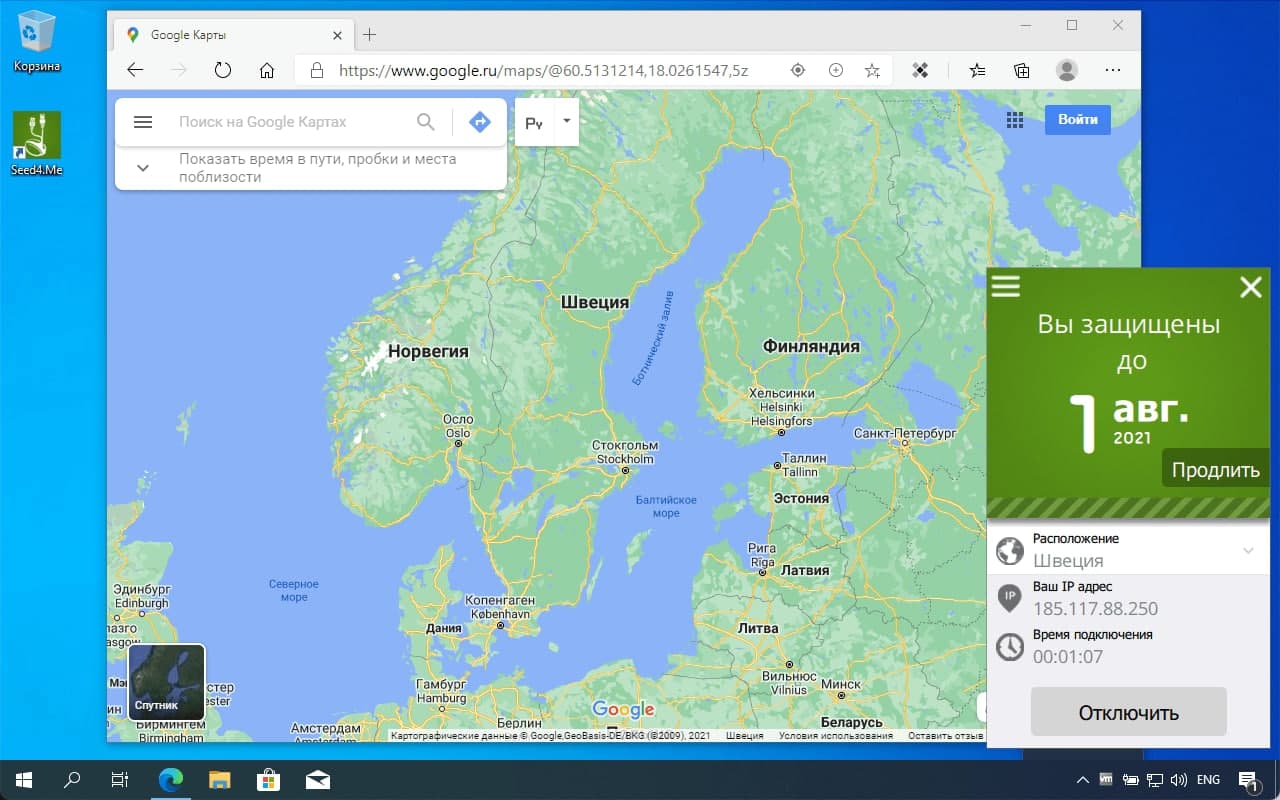Open Mail app from the taskbar
Screen dimensions: 1280x800
pos(317,780)
